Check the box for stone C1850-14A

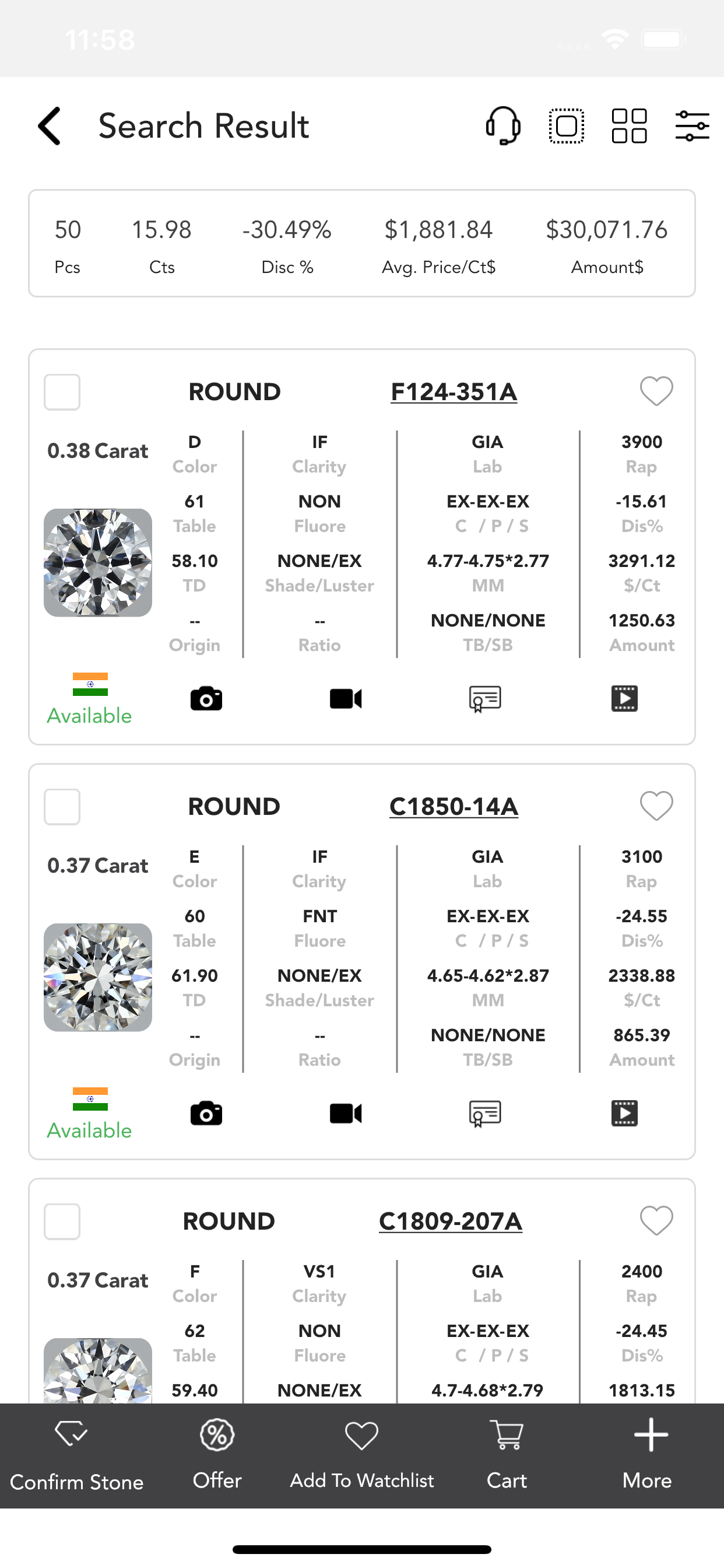(x=62, y=807)
